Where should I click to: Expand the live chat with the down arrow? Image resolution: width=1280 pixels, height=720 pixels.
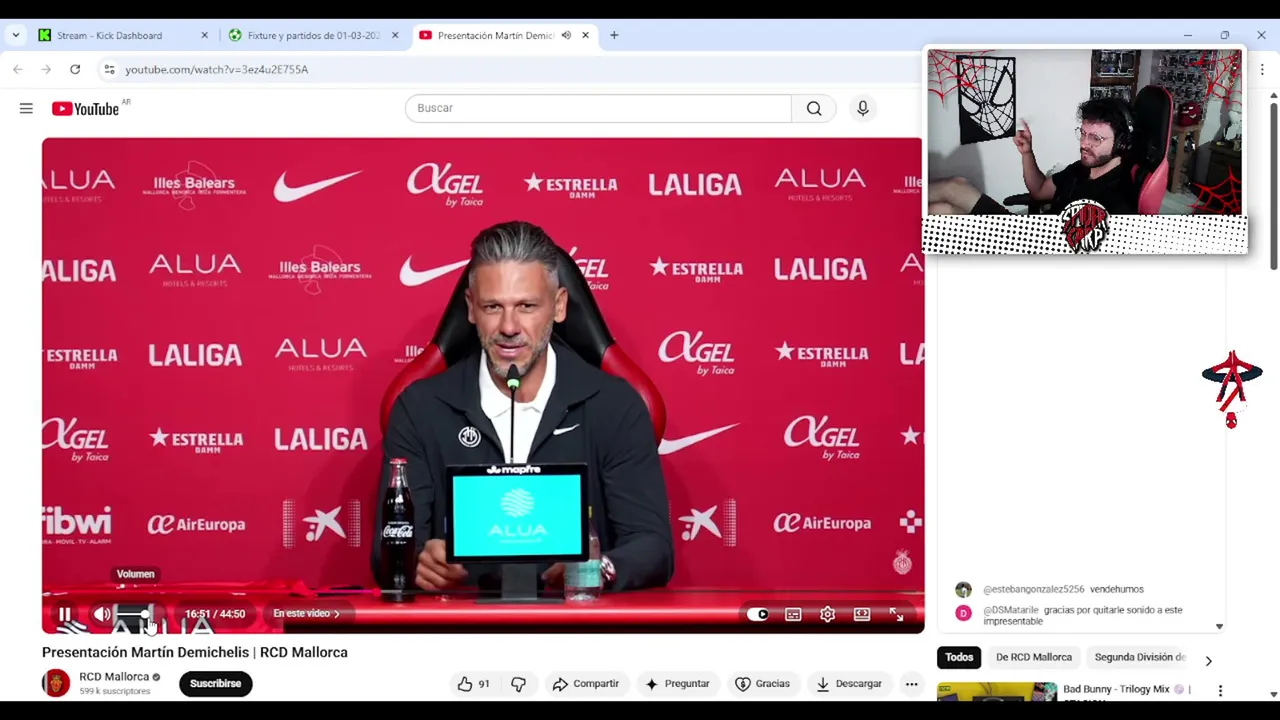pos(1219,627)
